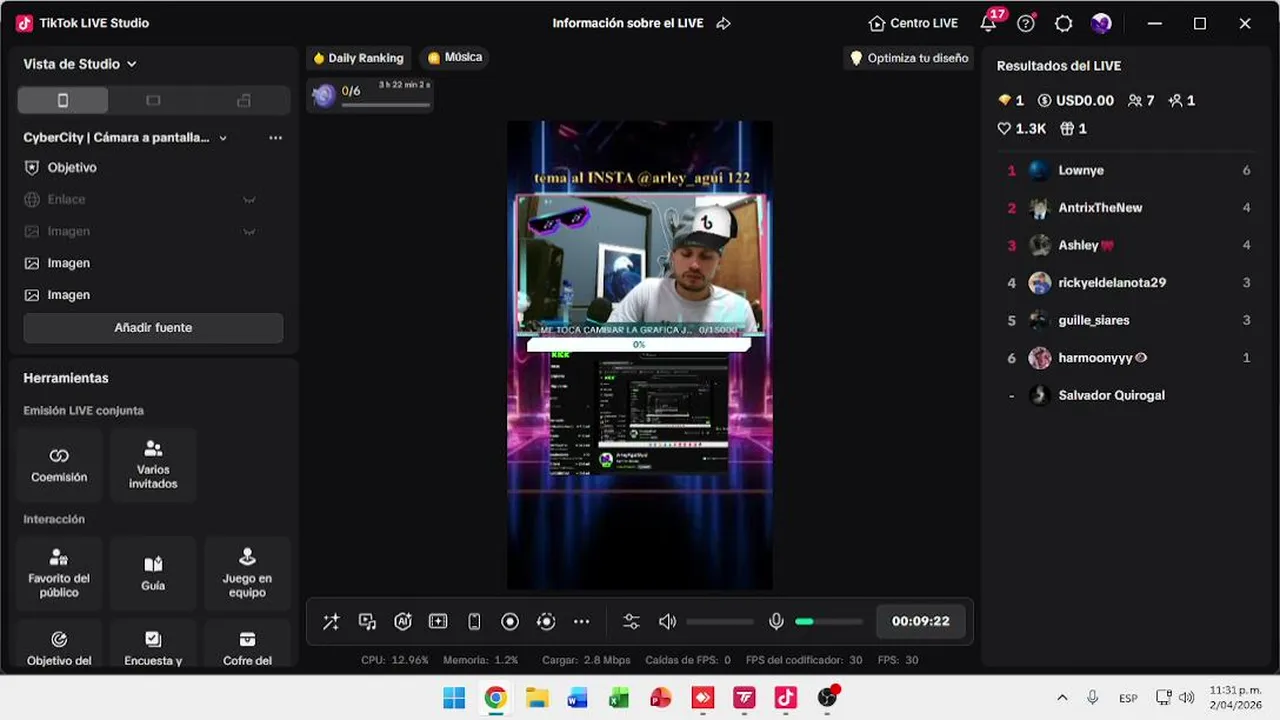Click Optimiza tu diseño tip

pyautogui.click(x=909, y=58)
